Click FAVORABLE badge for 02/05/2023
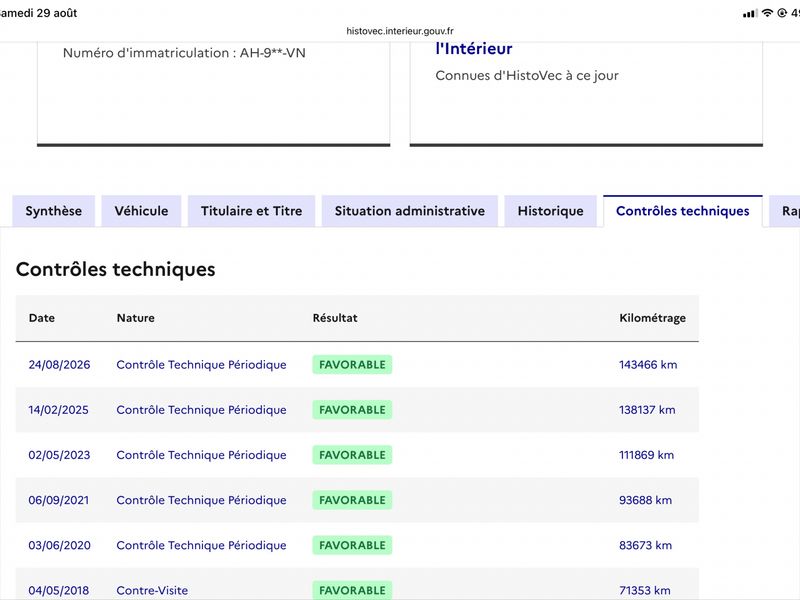800x600 pixels. pyautogui.click(x=352, y=455)
